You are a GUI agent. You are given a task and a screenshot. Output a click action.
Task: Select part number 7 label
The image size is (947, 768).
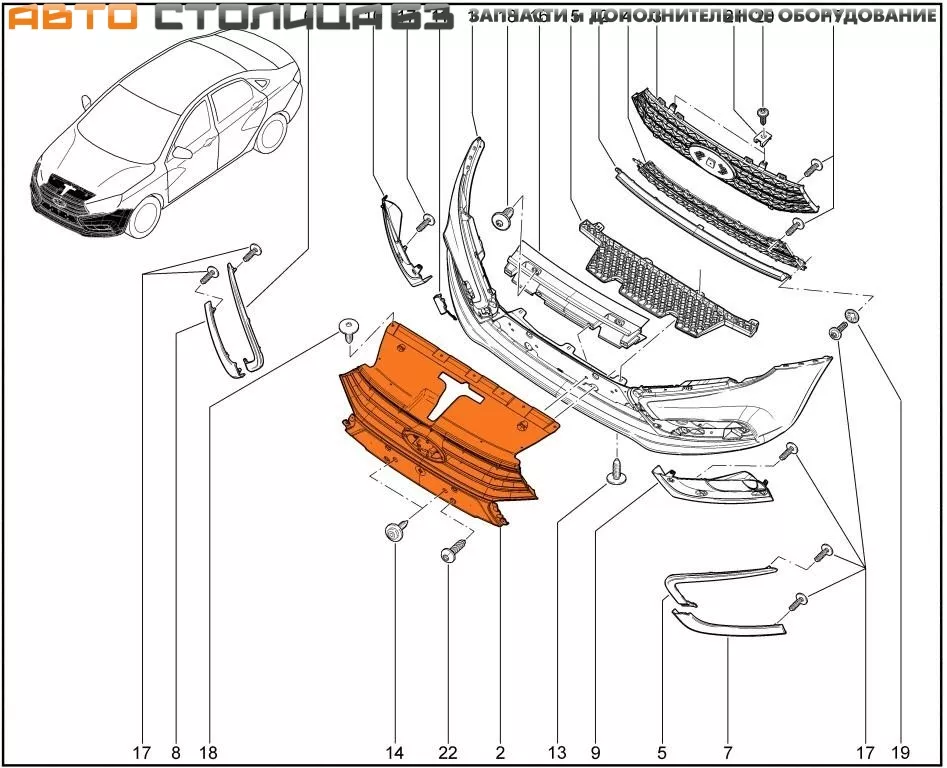tap(728, 752)
